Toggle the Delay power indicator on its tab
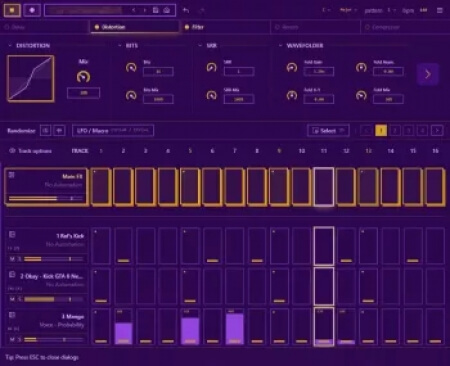The width and height of the screenshot is (450, 366). coord(7,27)
